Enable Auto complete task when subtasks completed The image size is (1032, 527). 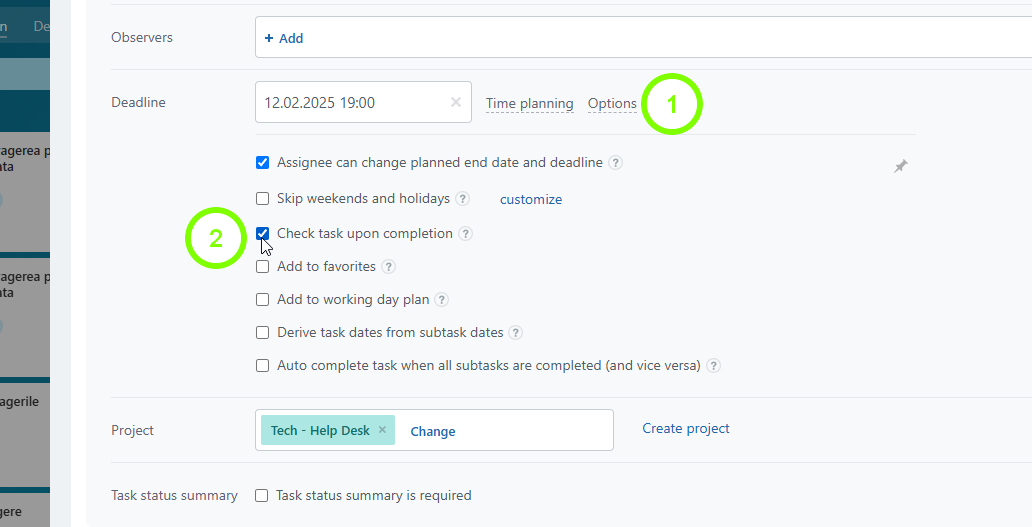(263, 365)
